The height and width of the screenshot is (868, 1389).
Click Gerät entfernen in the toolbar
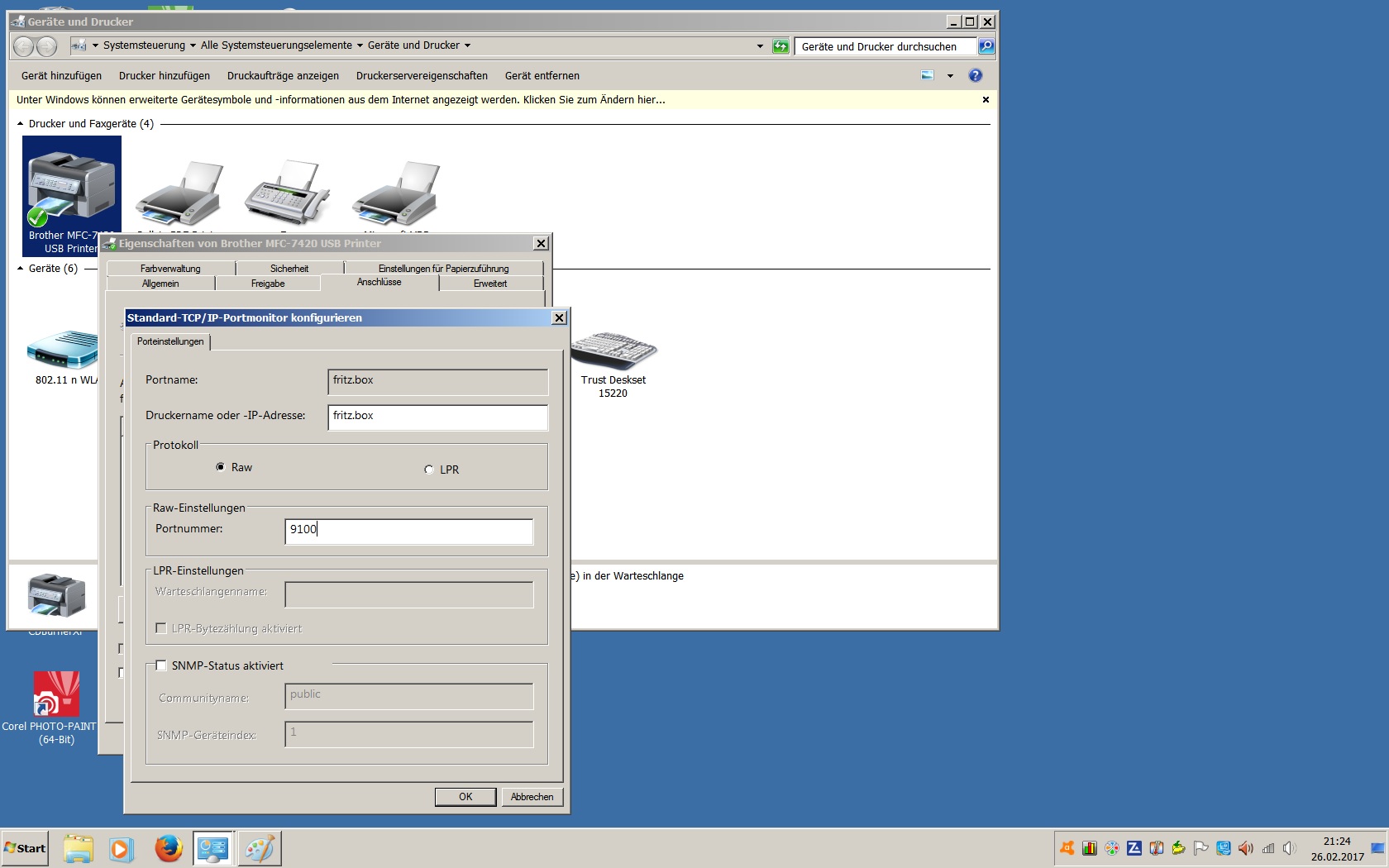[542, 75]
